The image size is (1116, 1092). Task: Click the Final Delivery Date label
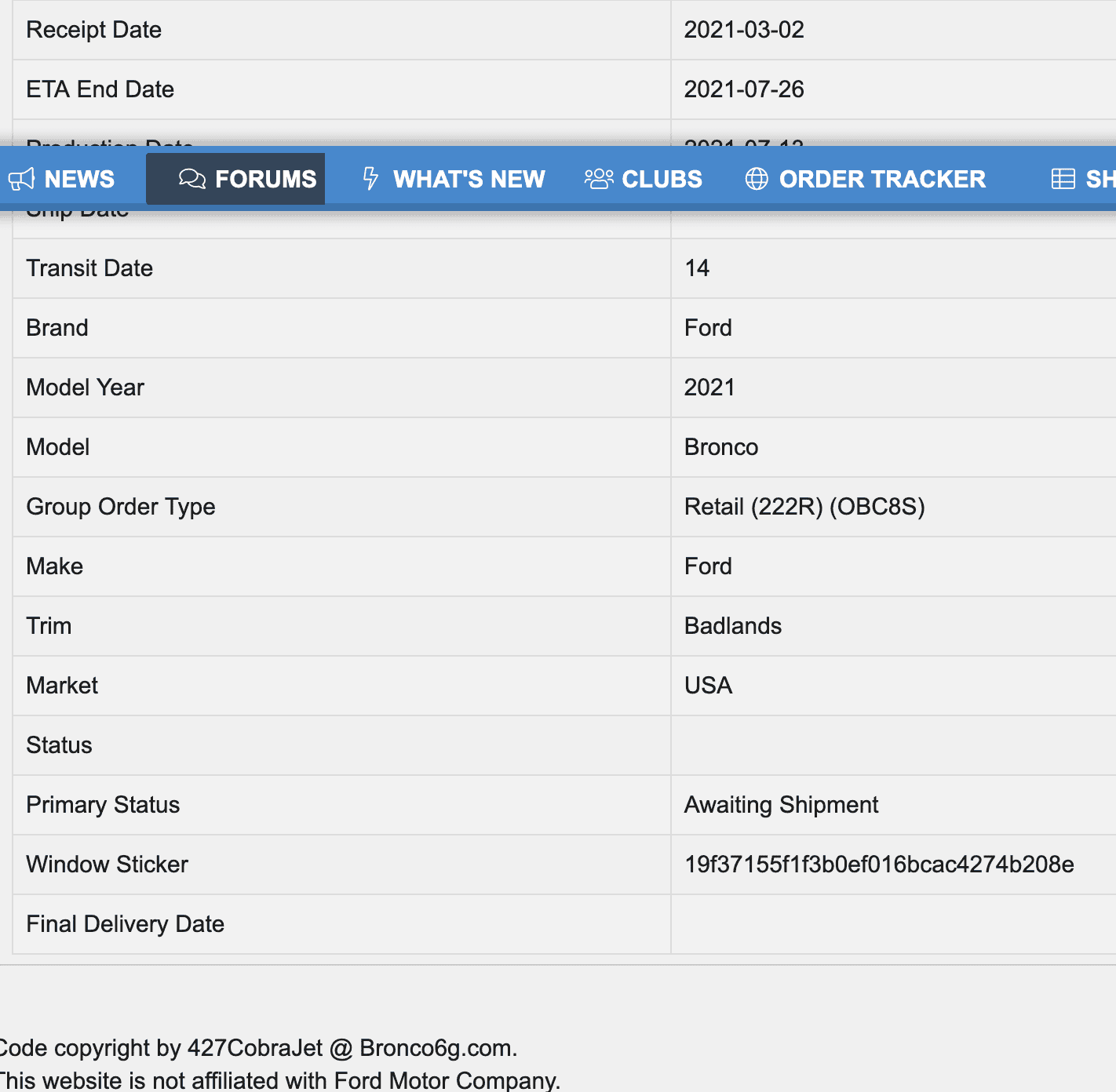126,924
